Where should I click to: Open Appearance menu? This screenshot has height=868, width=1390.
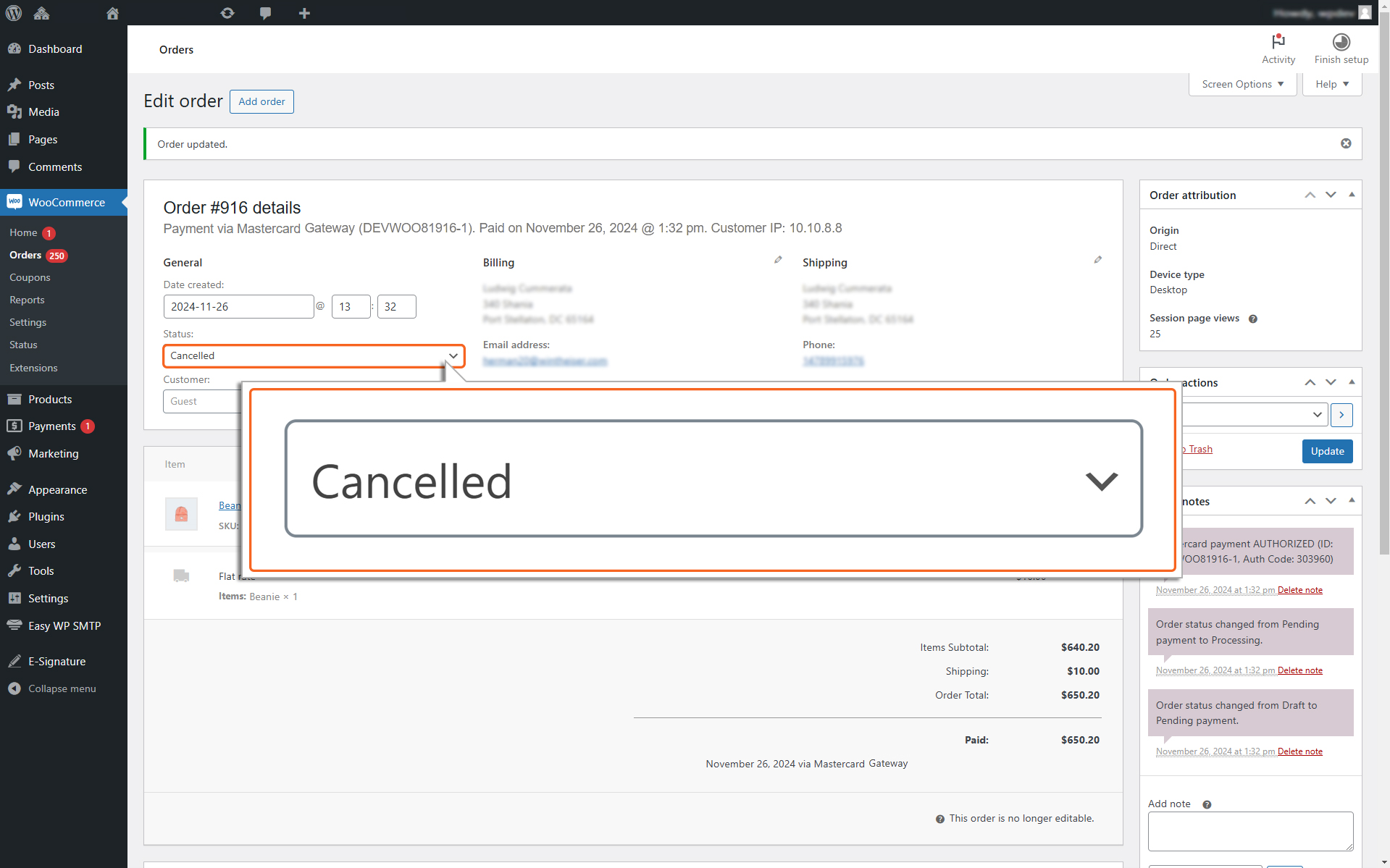64,489
